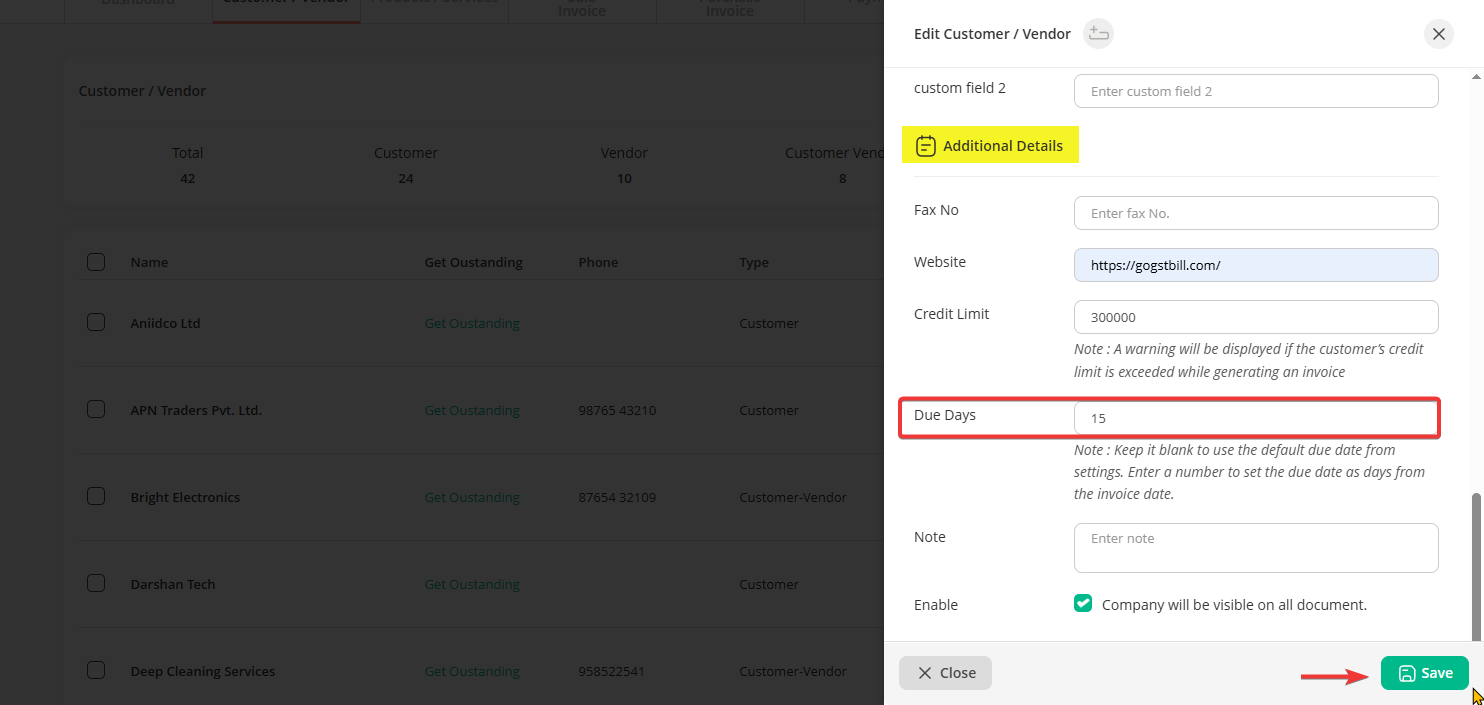The width and height of the screenshot is (1484, 705).
Task: Select the Due Days input showing 15
Action: coord(1255,418)
